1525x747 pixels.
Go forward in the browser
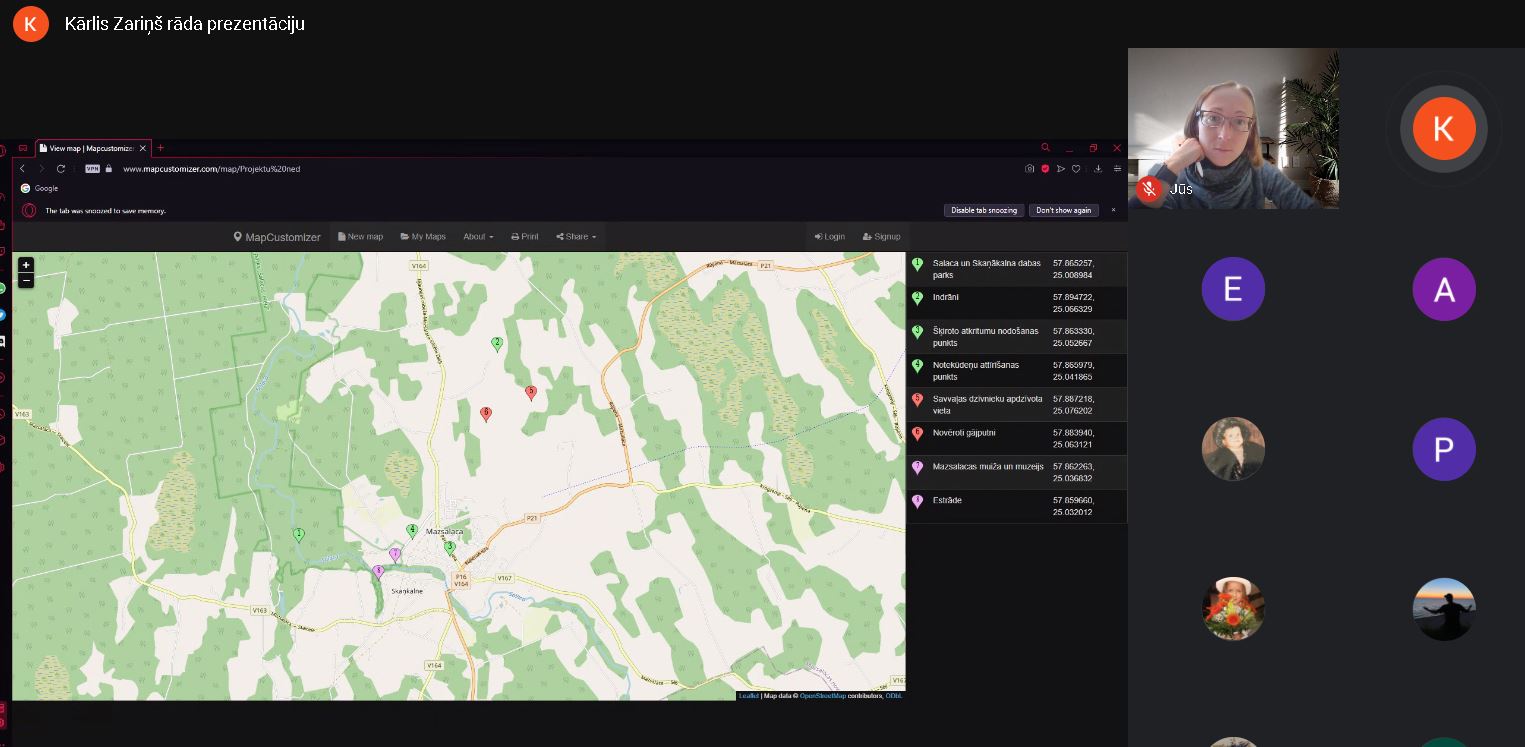click(x=41, y=169)
